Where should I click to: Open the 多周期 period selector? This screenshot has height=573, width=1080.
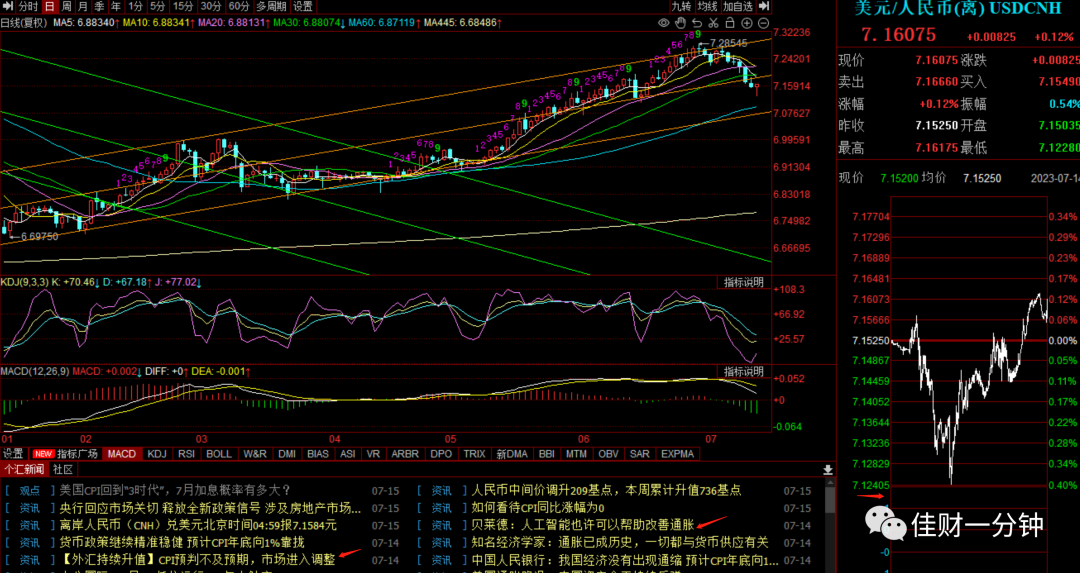[x=271, y=6]
